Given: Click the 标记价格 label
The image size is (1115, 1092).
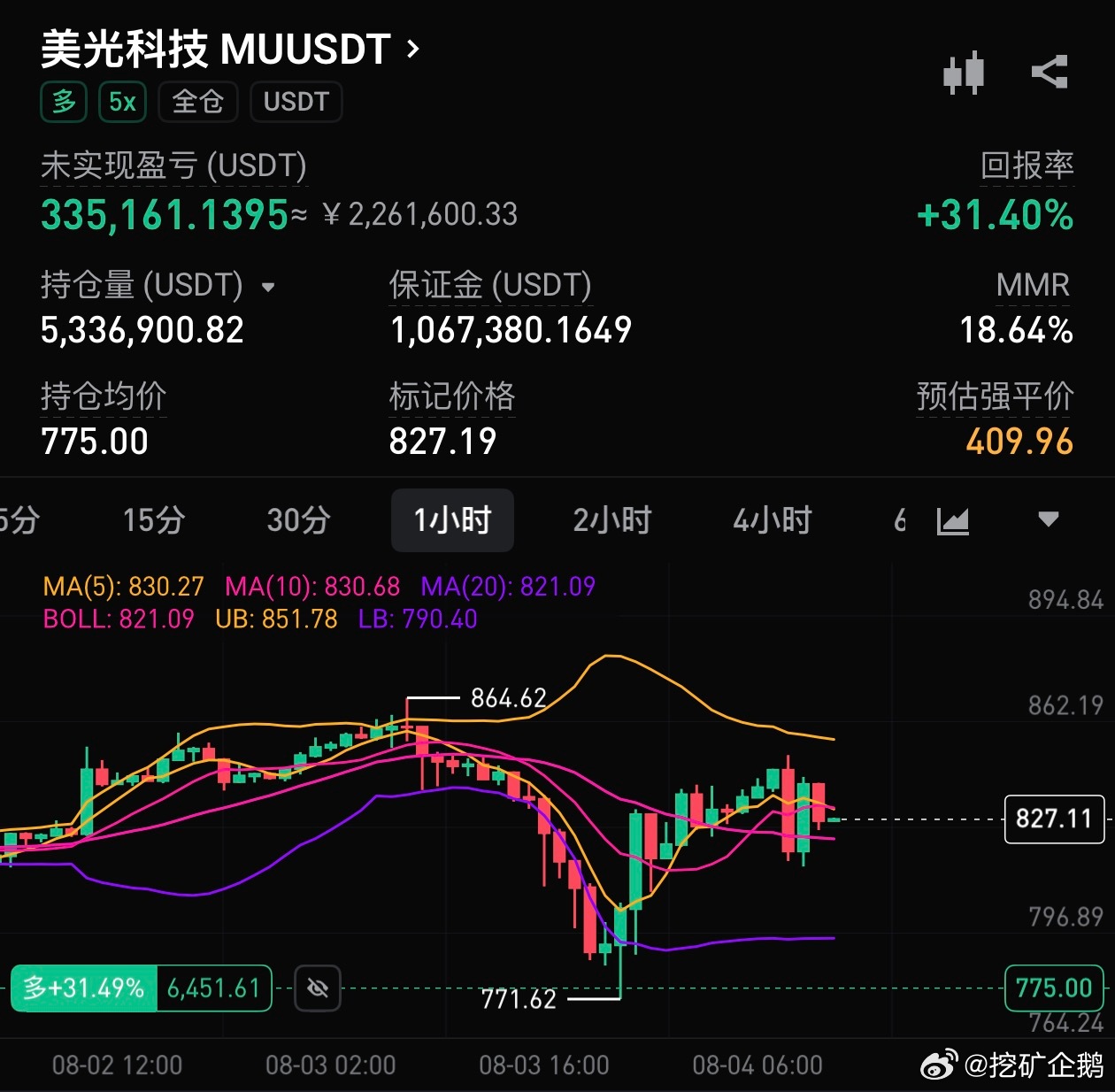Looking at the screenshot, I should pyautogui.click(x=452, y=396).
